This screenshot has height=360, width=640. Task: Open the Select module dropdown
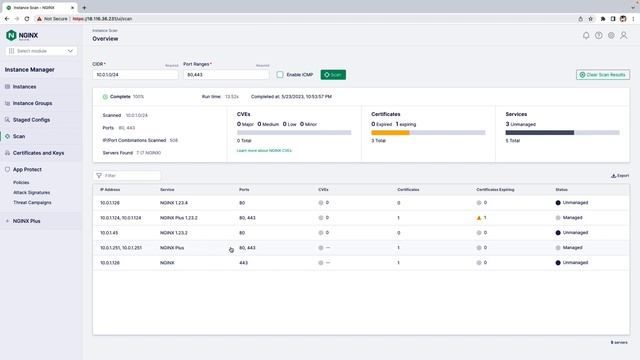point(41,51)
